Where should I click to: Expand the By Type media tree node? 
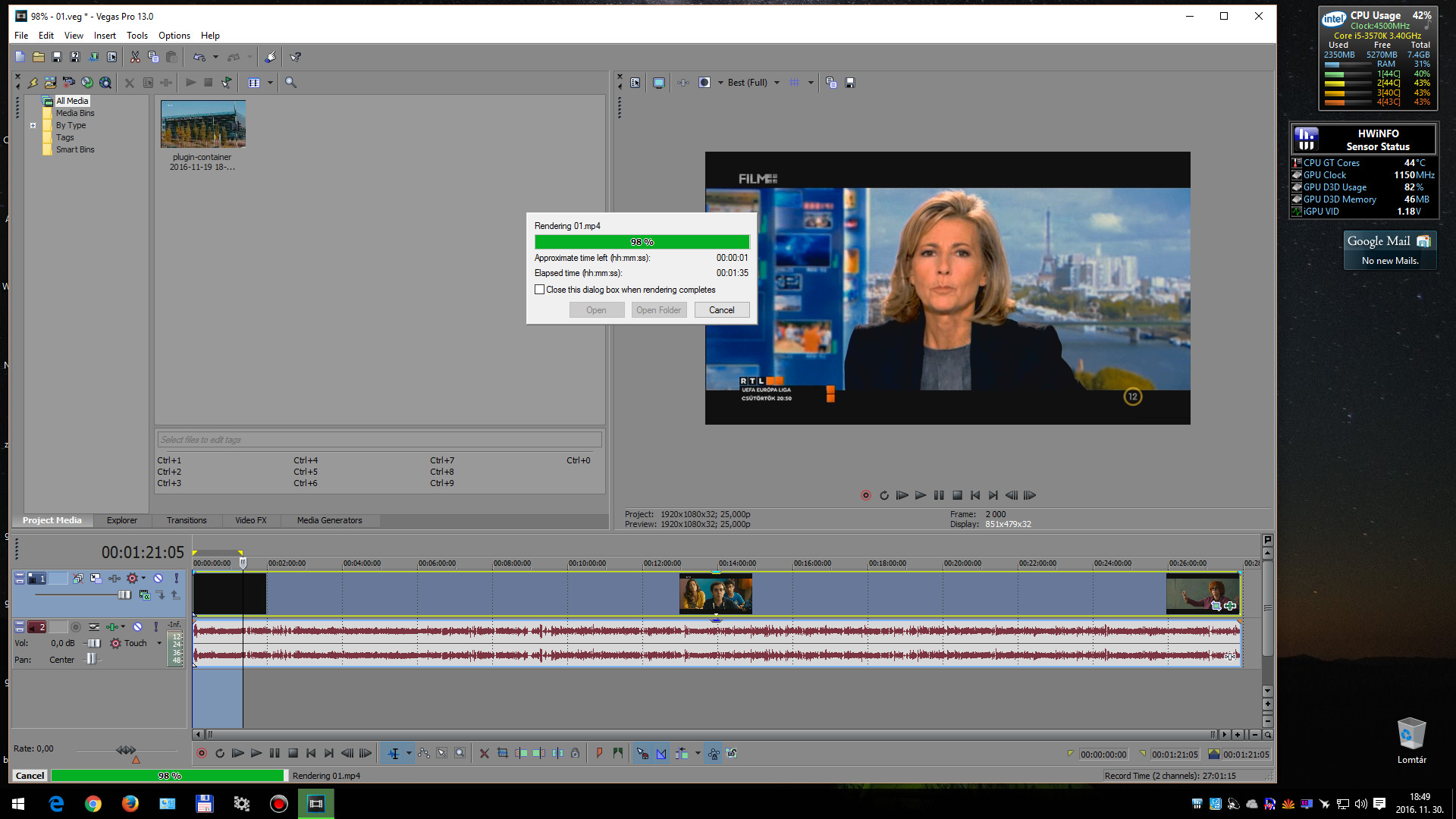point(33,126)
